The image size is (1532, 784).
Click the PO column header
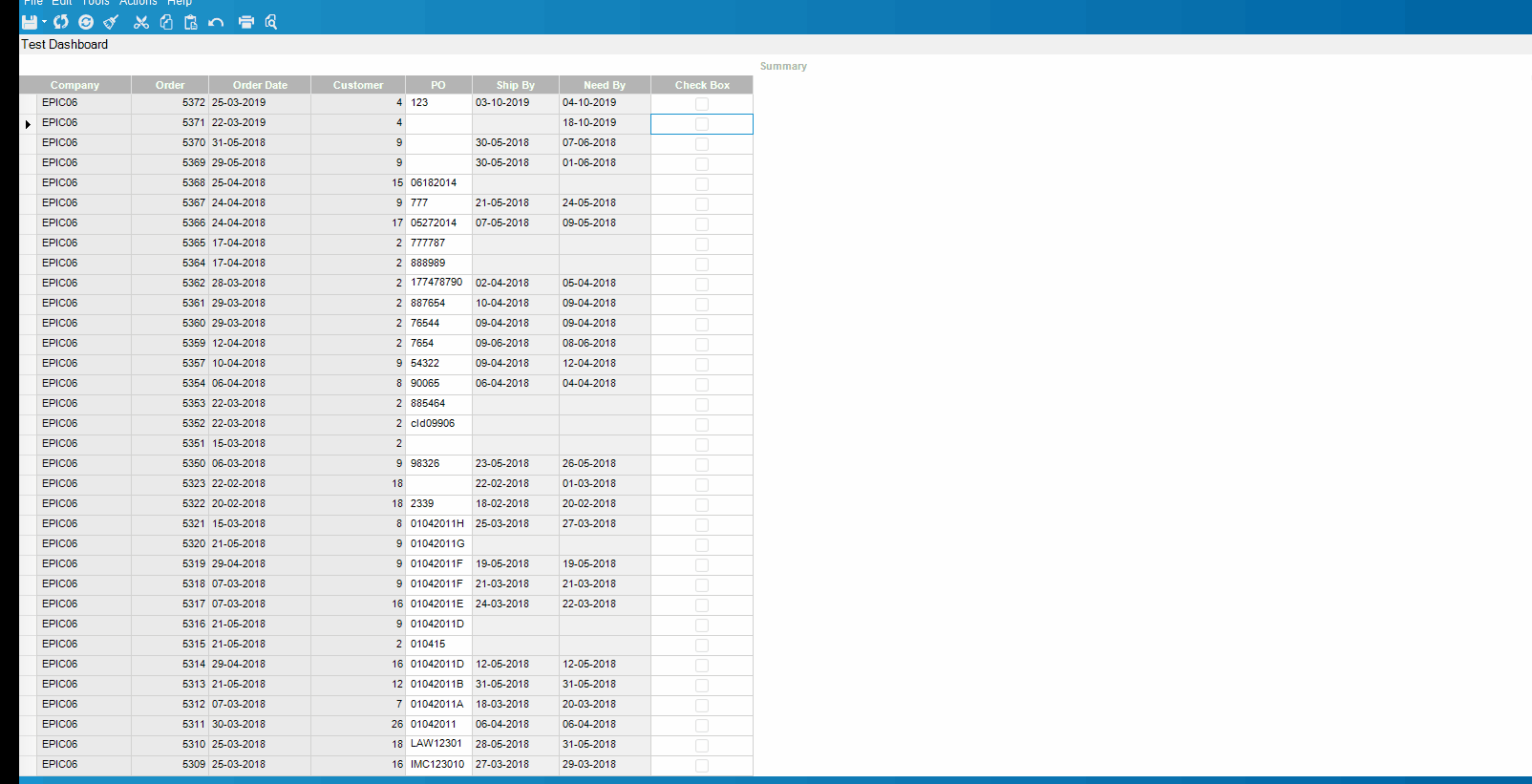click(438, 85)
